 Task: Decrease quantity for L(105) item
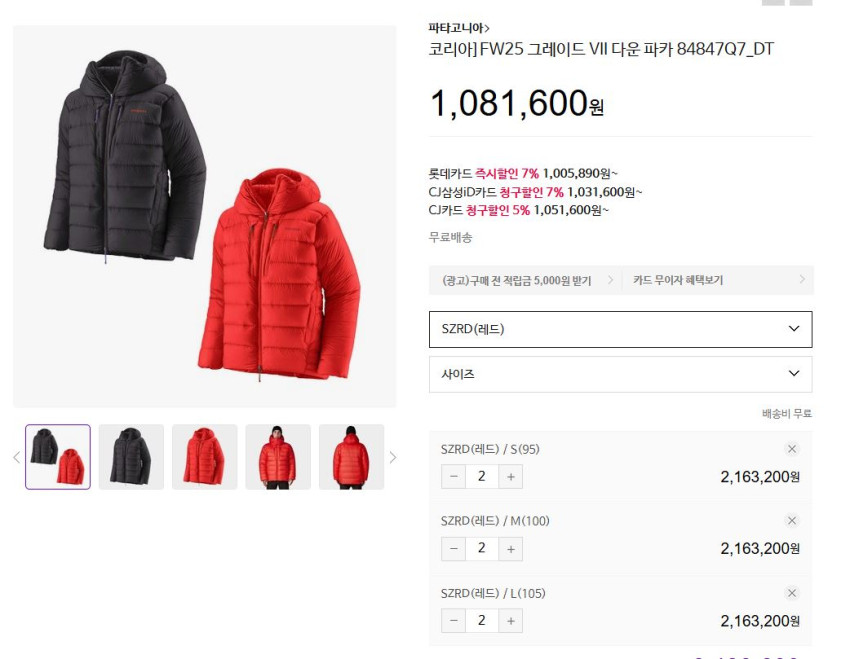pos(454,621)
